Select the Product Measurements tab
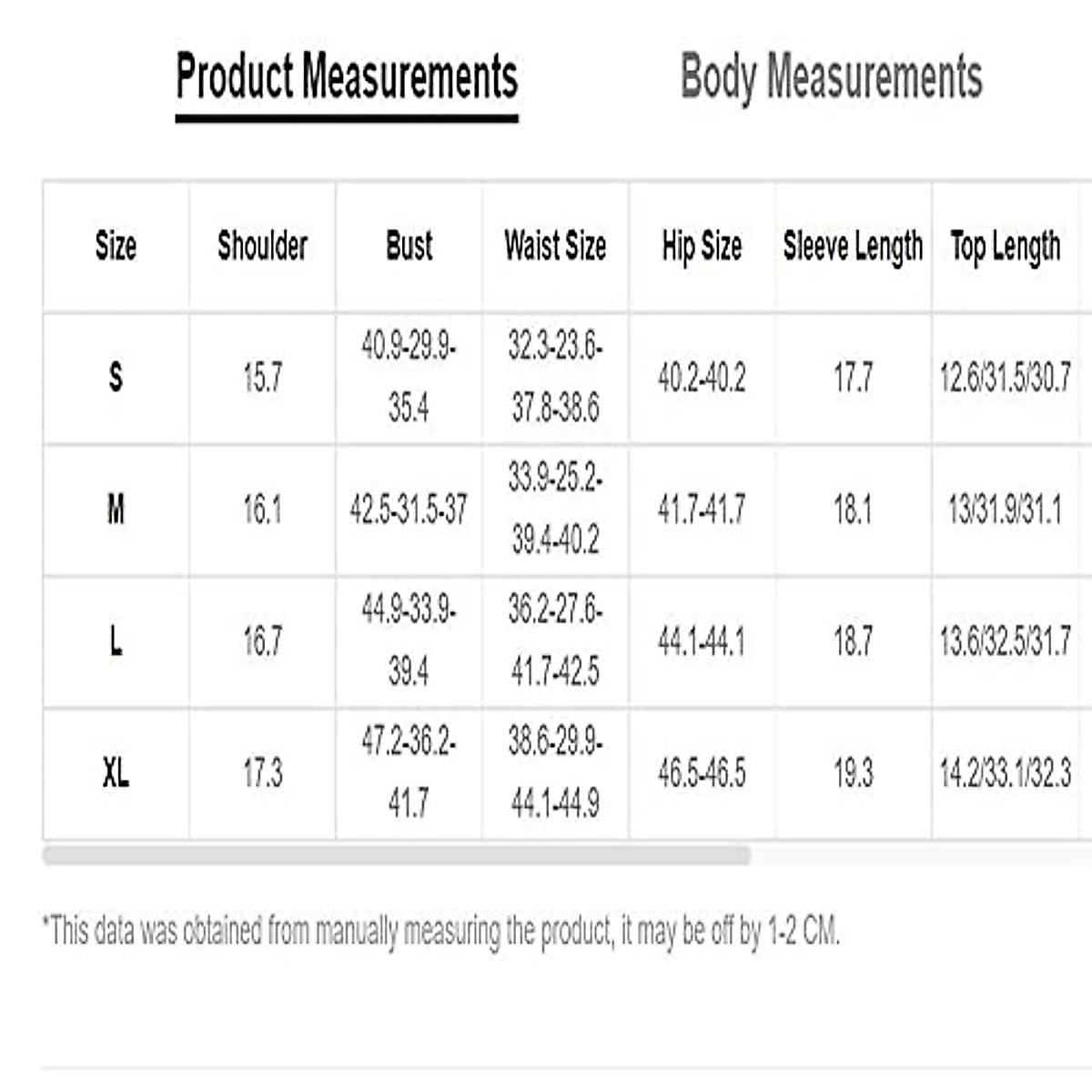Viewport: 1092px width, 1092px height. point(347,76)
